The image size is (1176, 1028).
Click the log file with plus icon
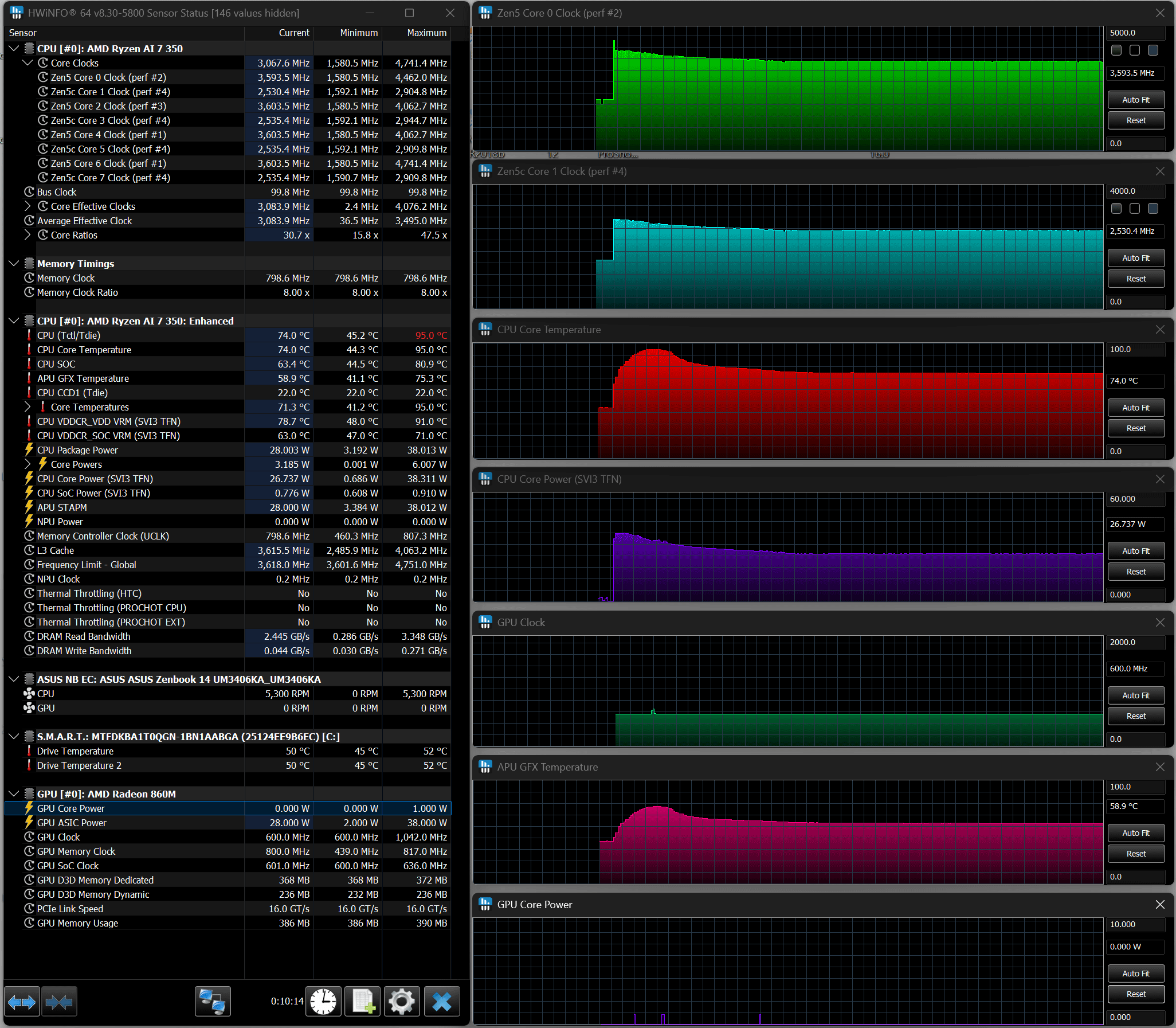pos(362,1002)
